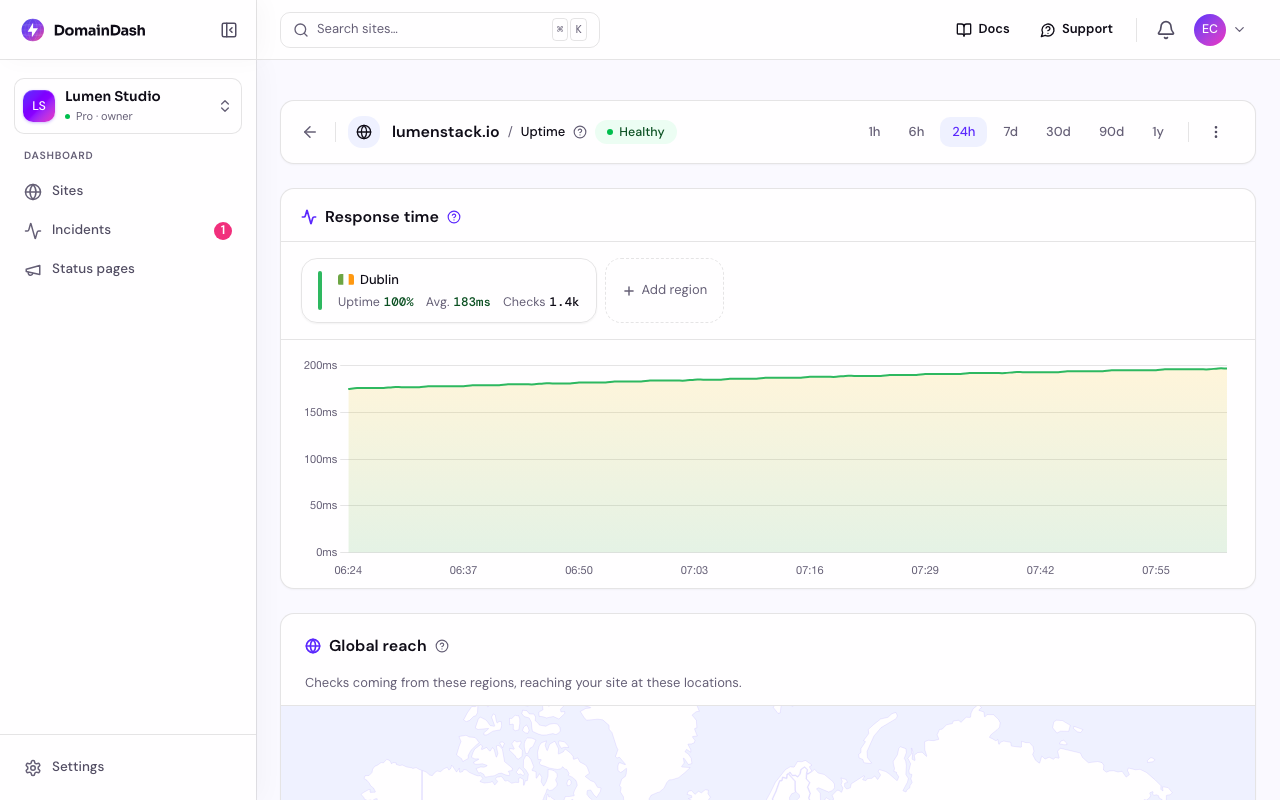Focus the Search sites field
1280x800 pixels.
(x=440, y=30)
